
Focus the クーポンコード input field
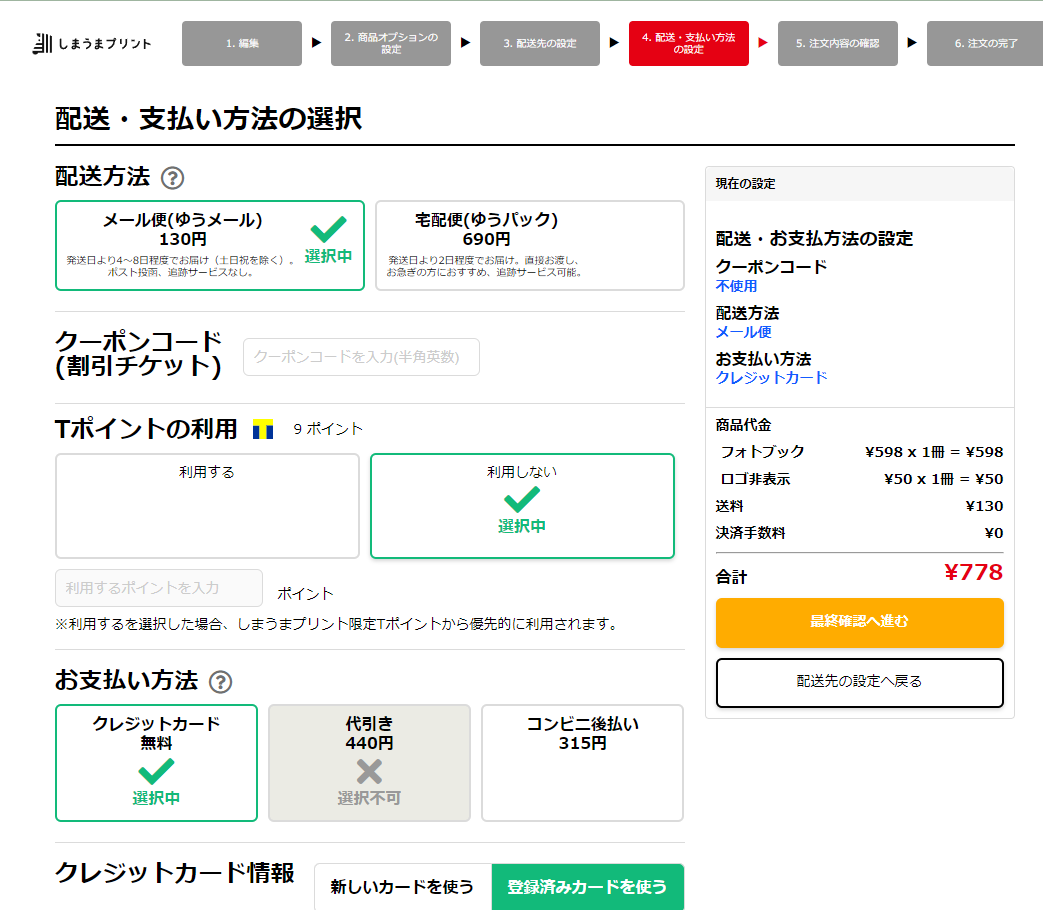361,357
